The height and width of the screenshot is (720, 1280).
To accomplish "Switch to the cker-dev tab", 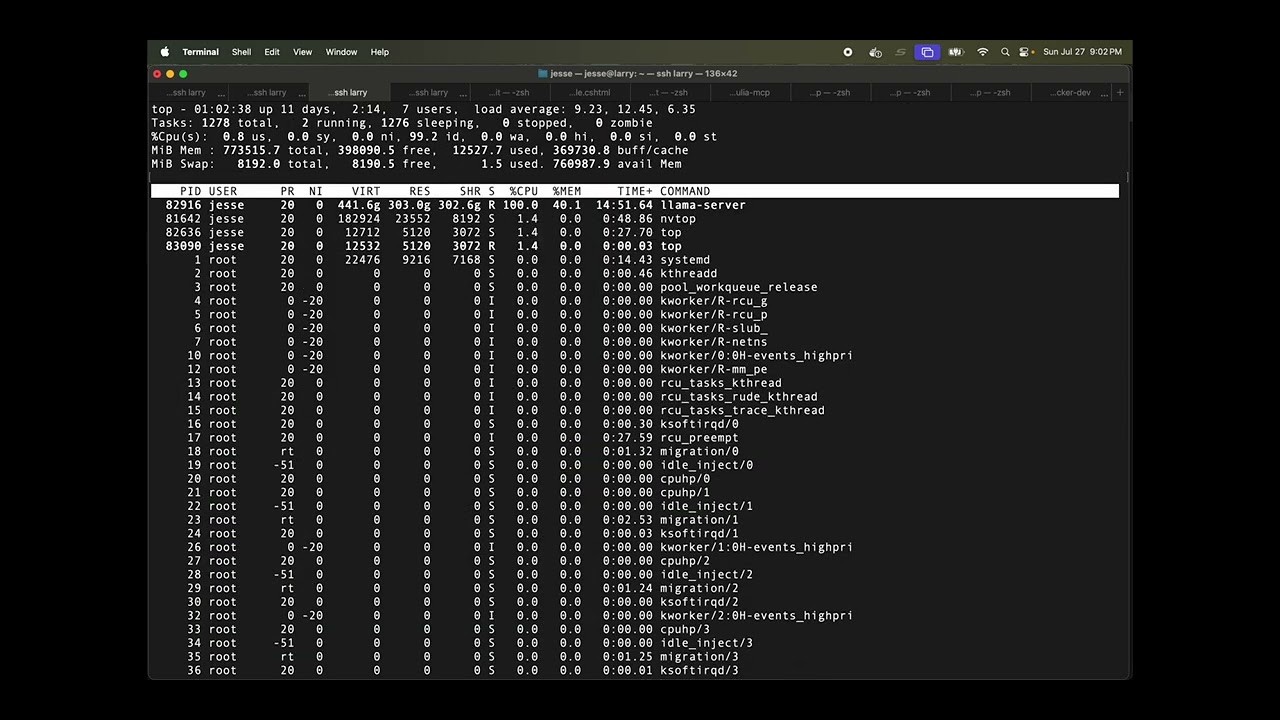I will click(x=1070, y=92).
